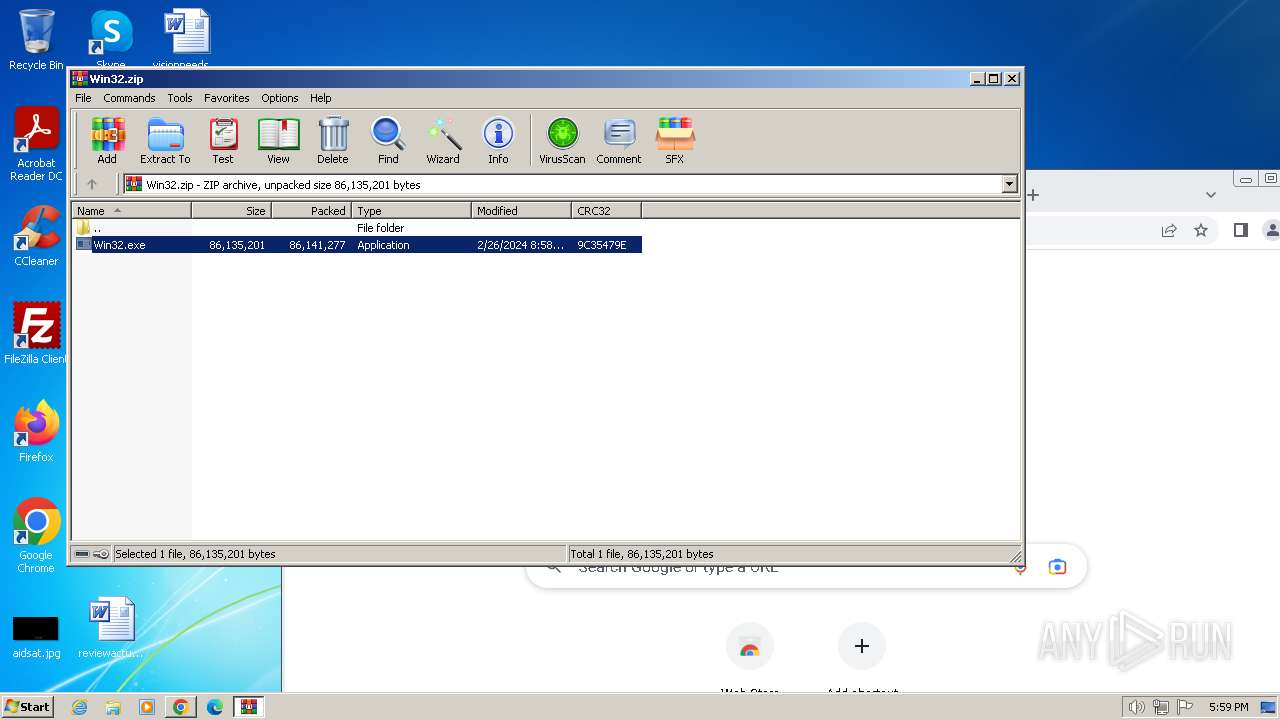Open the Tools menu
This screenshot has height=720, width=1280.
[180, 98]
